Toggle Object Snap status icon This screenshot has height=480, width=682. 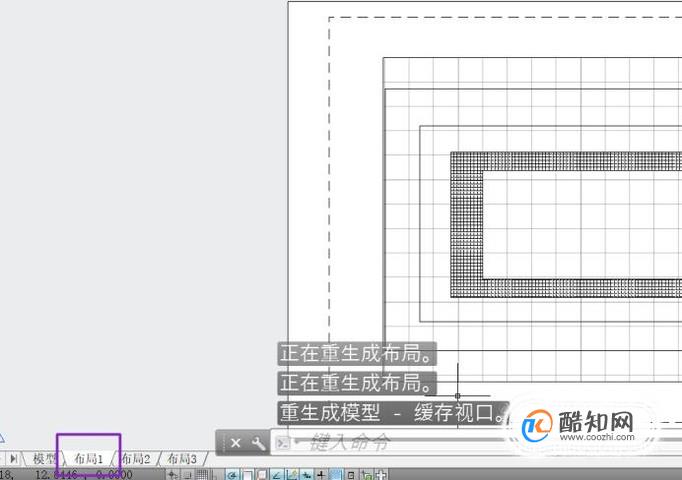click(248, 475)
